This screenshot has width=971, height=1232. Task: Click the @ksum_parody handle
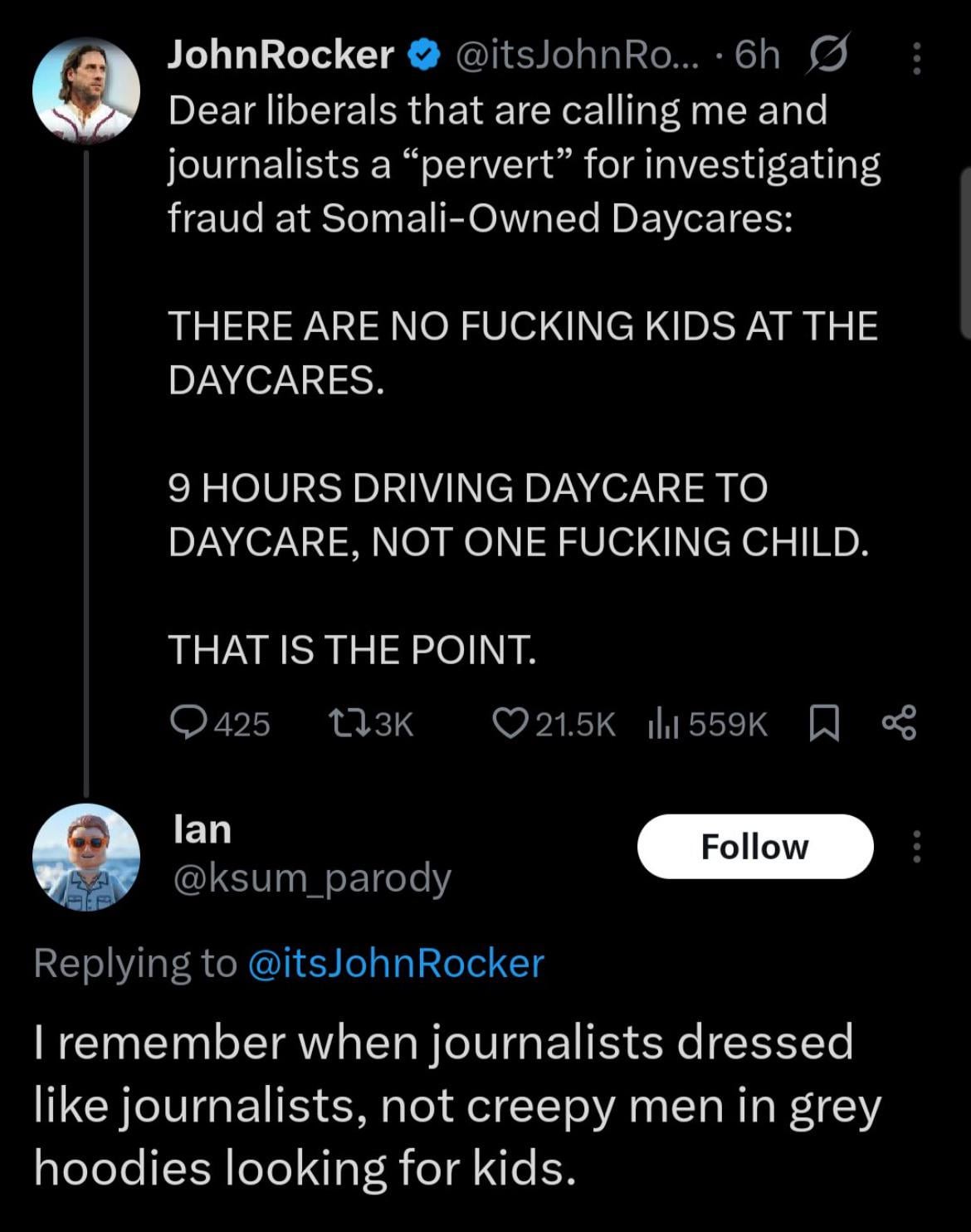coord(311,878)
